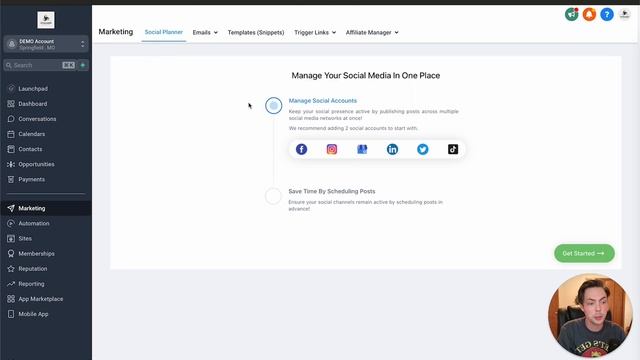Open the green megaphone announcements icon
The image size is (640, 360).
point(571,14)
